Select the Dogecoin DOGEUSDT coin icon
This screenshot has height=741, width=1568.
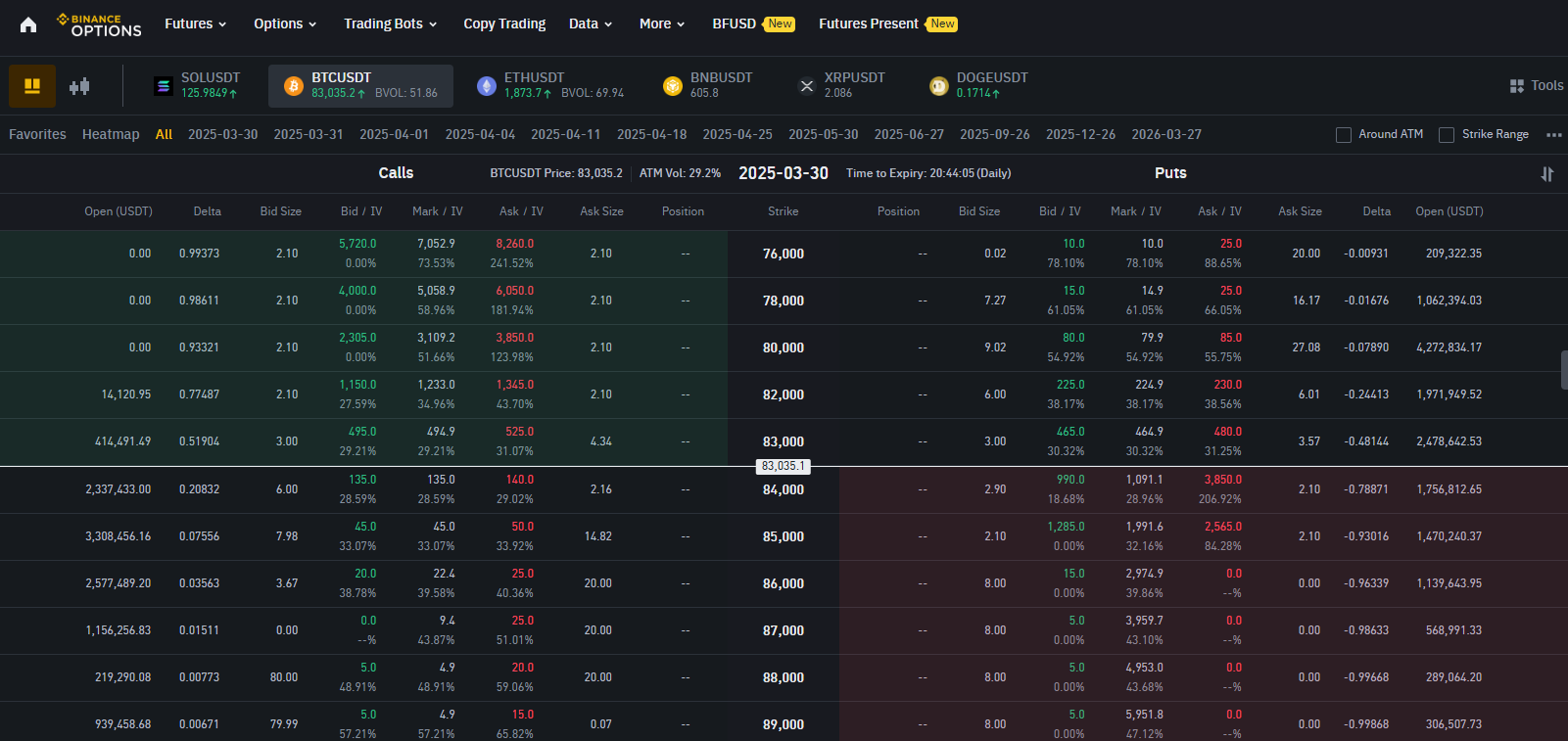[x=939, y=86]
